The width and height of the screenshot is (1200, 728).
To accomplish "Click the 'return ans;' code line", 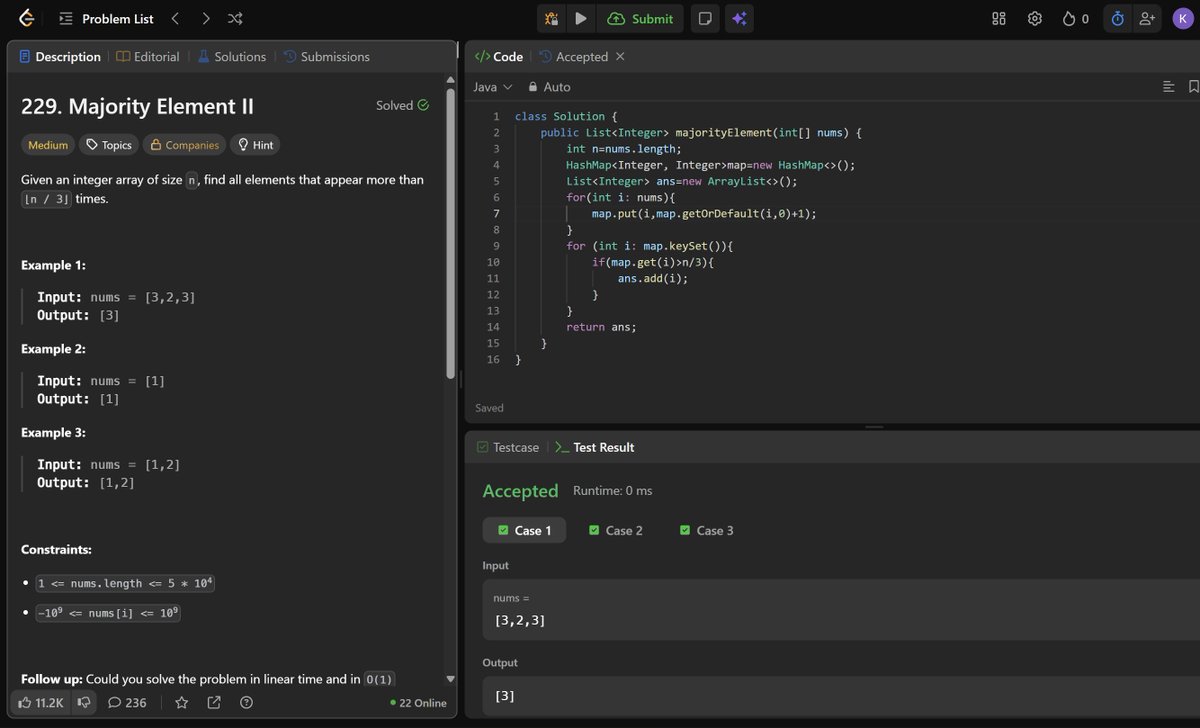I will click(x=601, y=327).
